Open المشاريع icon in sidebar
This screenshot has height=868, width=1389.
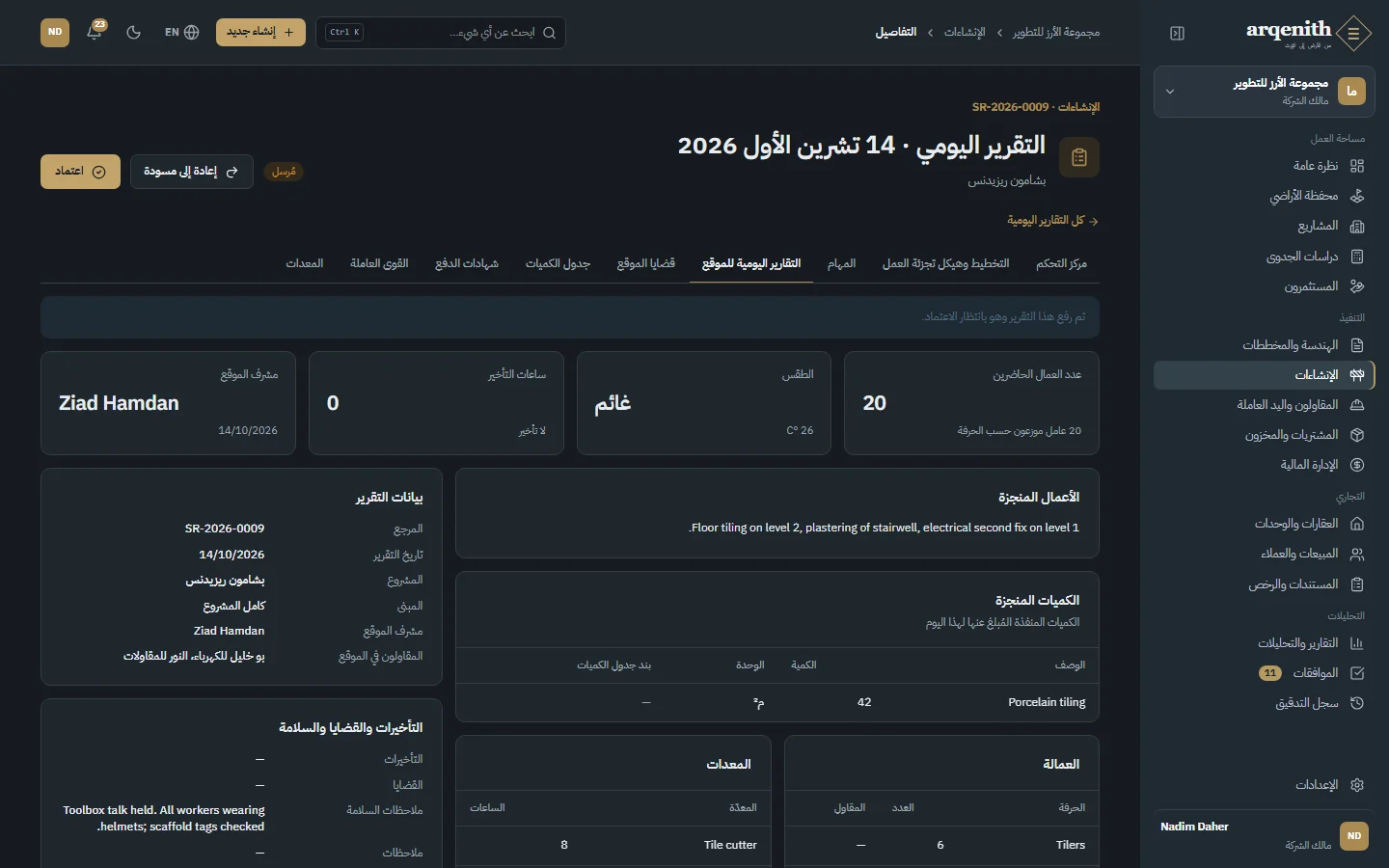coord(1357,226)
